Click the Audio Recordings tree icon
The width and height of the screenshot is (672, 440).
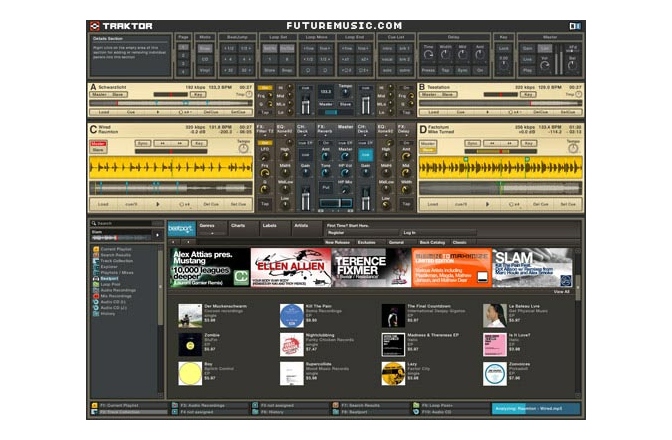tap(96, 290)
